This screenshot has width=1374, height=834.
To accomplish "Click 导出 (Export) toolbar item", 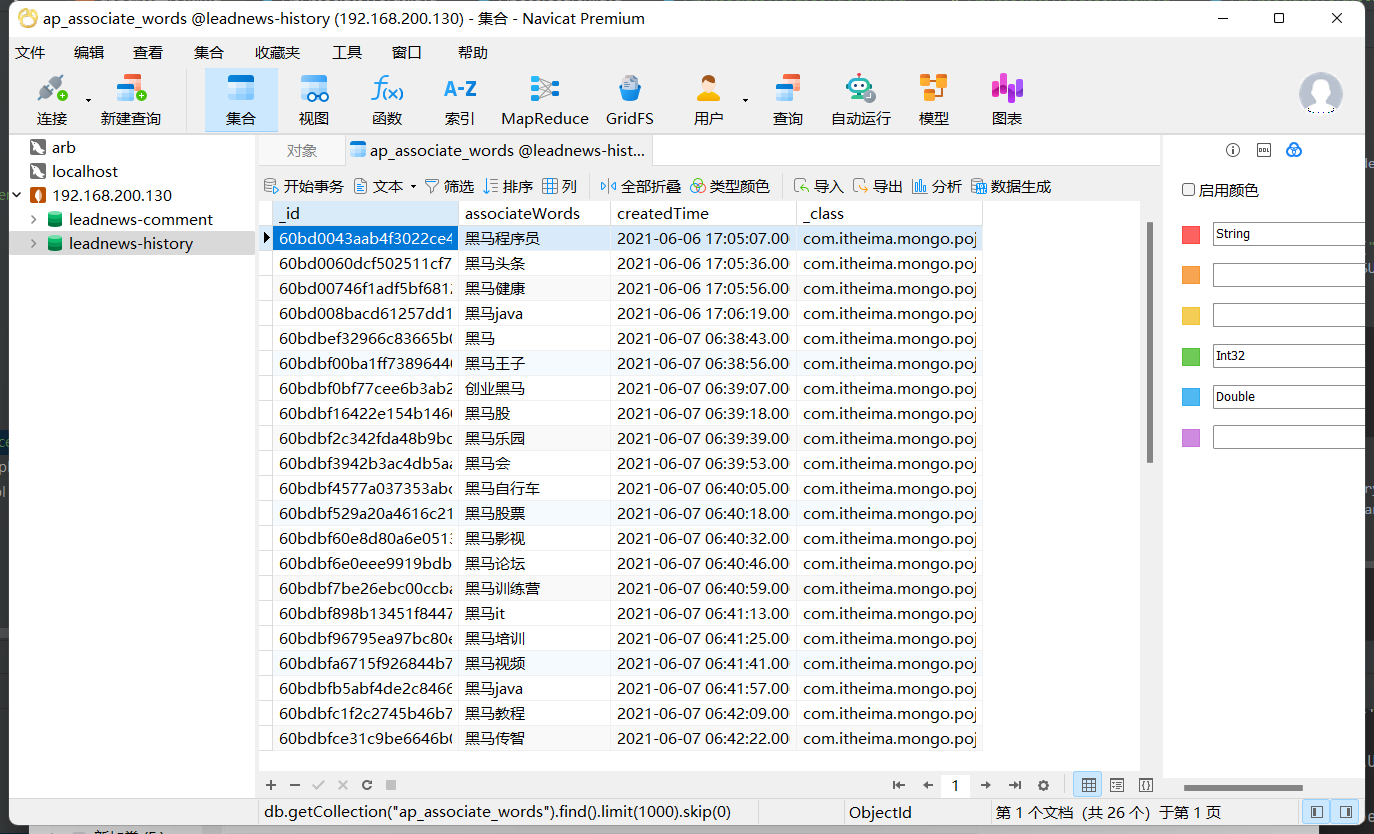I will point(877,186).
